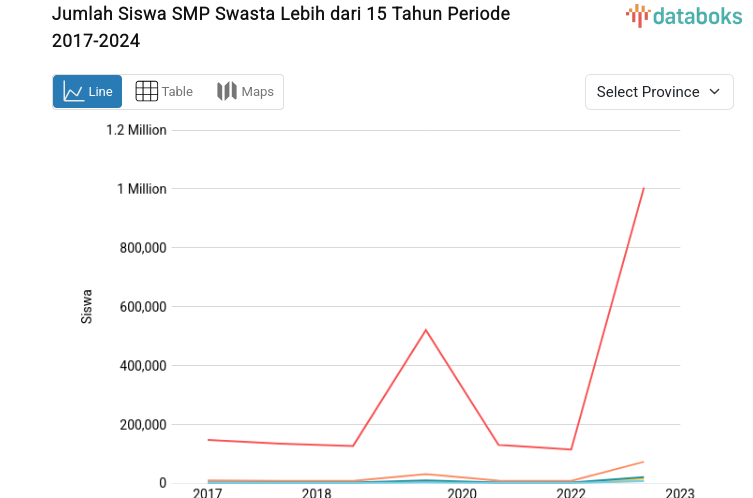Click the databoks logo bars icon
753x498 pixels.
637,15
